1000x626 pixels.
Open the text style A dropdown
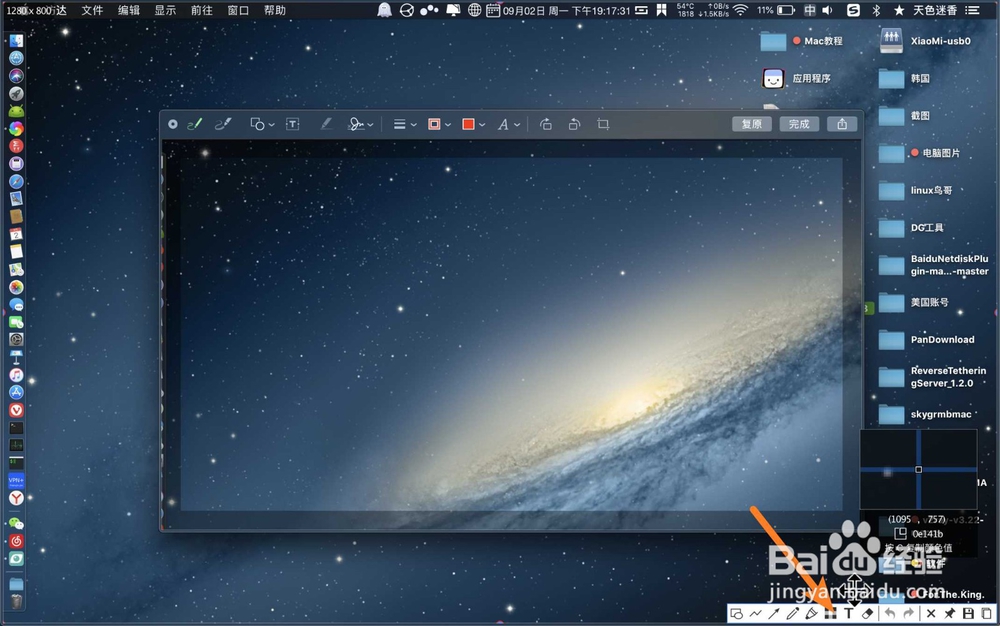(508, 124)
